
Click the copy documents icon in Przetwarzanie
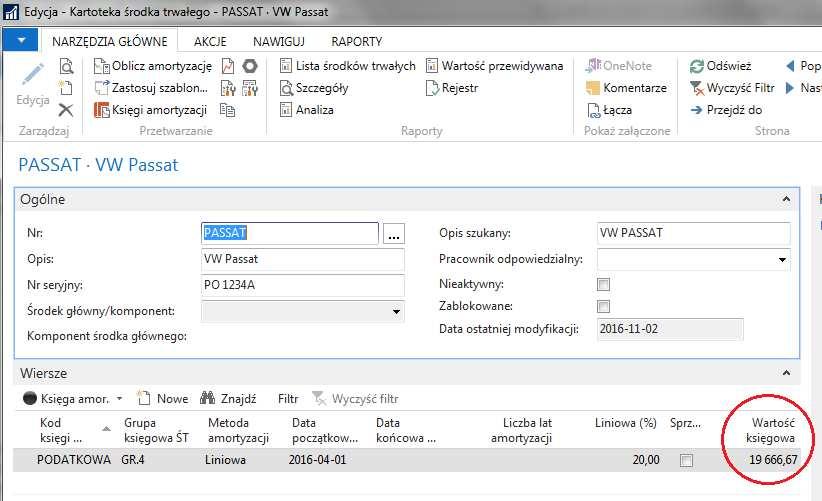coord(228,110)
